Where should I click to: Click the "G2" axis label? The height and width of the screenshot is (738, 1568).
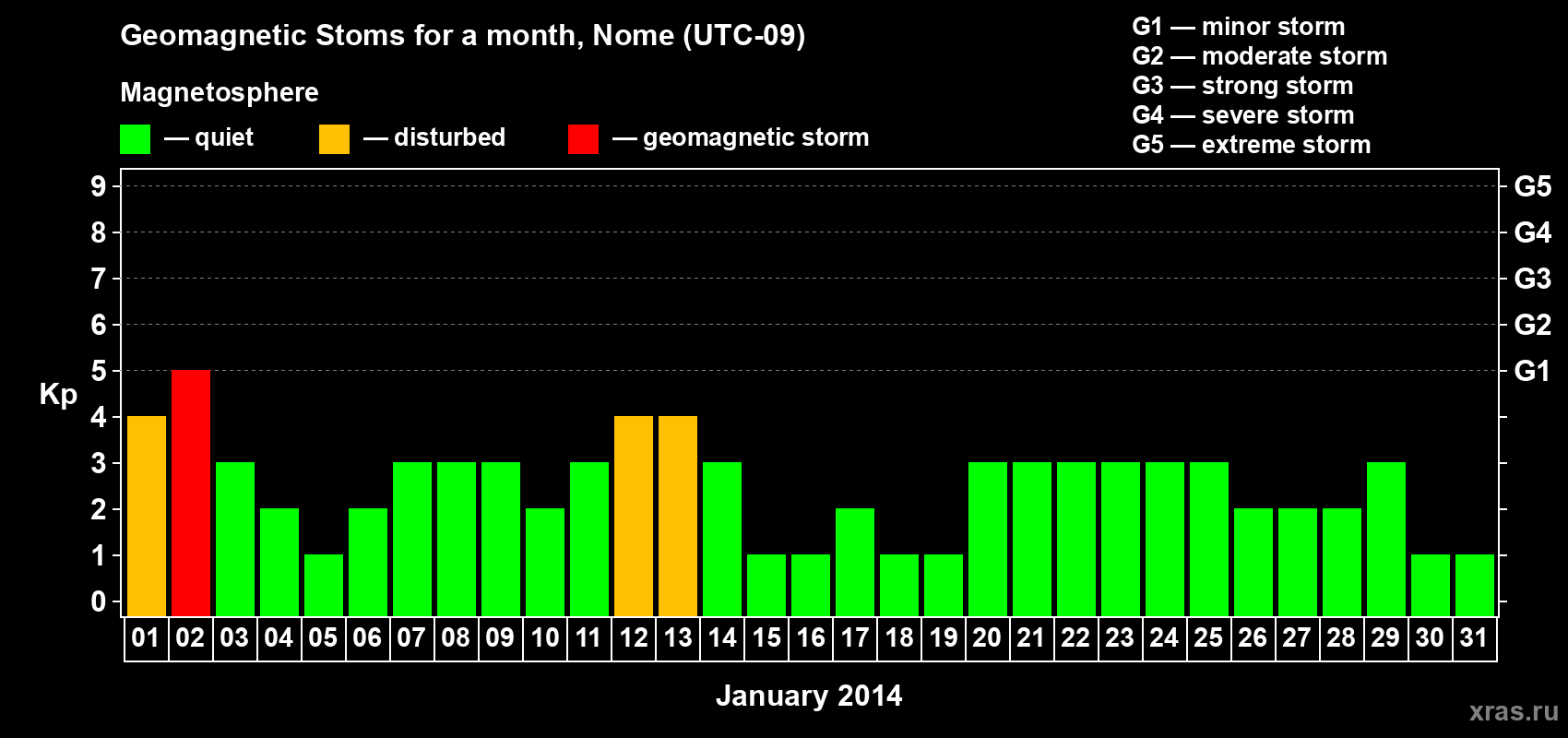1533,325
